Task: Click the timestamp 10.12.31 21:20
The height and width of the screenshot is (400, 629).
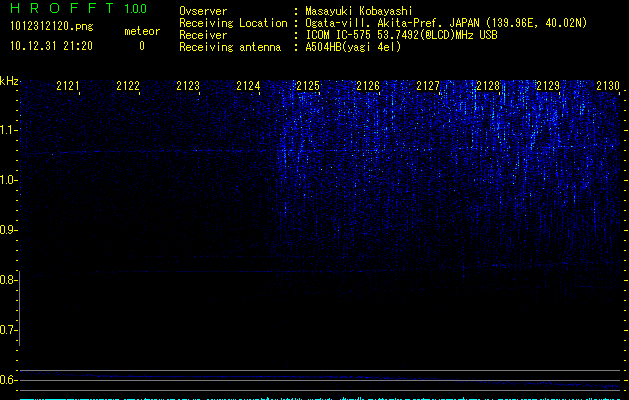Action: coord(51,46)
